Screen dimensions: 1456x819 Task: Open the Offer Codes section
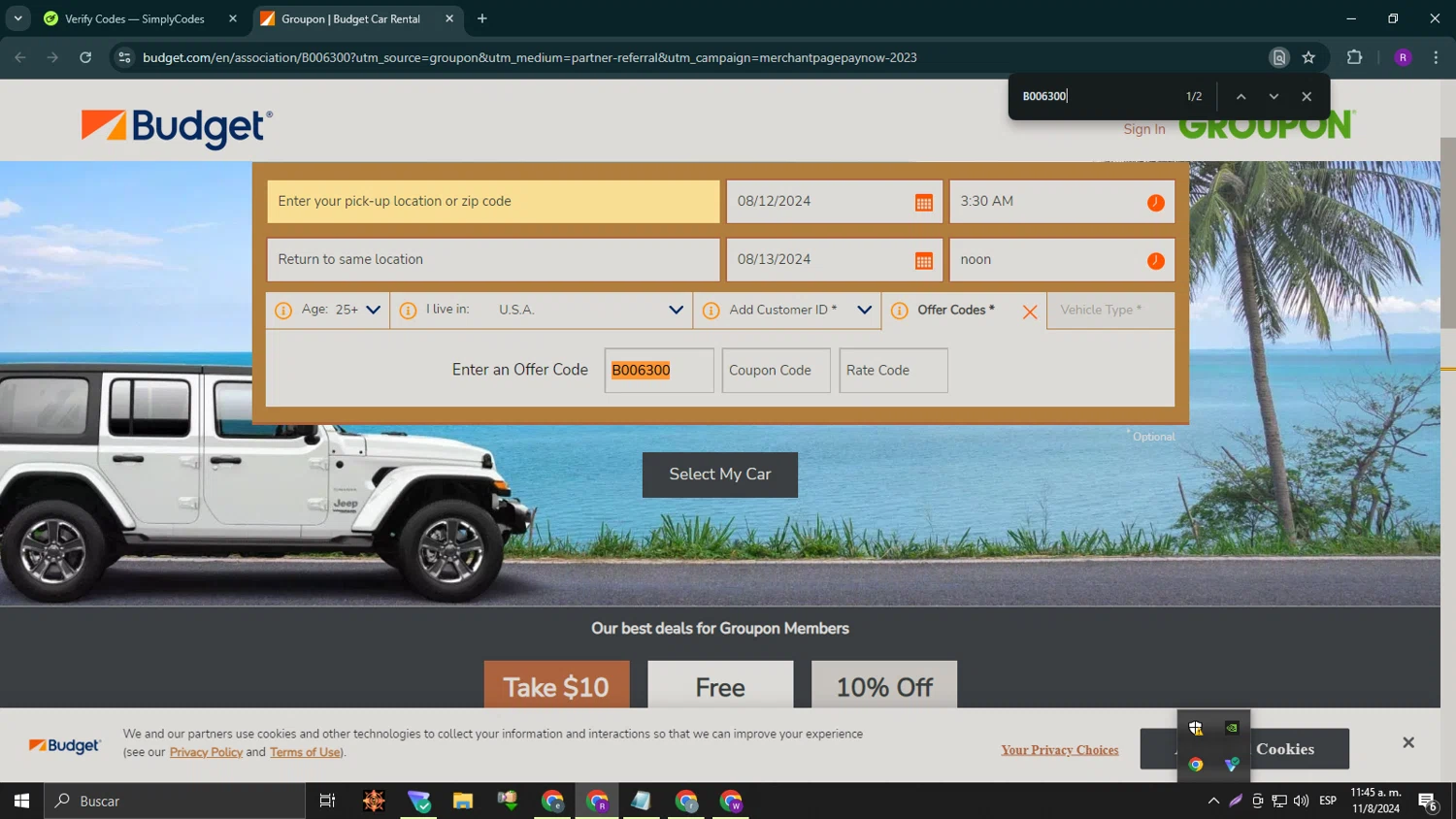[x=956, y=311]
